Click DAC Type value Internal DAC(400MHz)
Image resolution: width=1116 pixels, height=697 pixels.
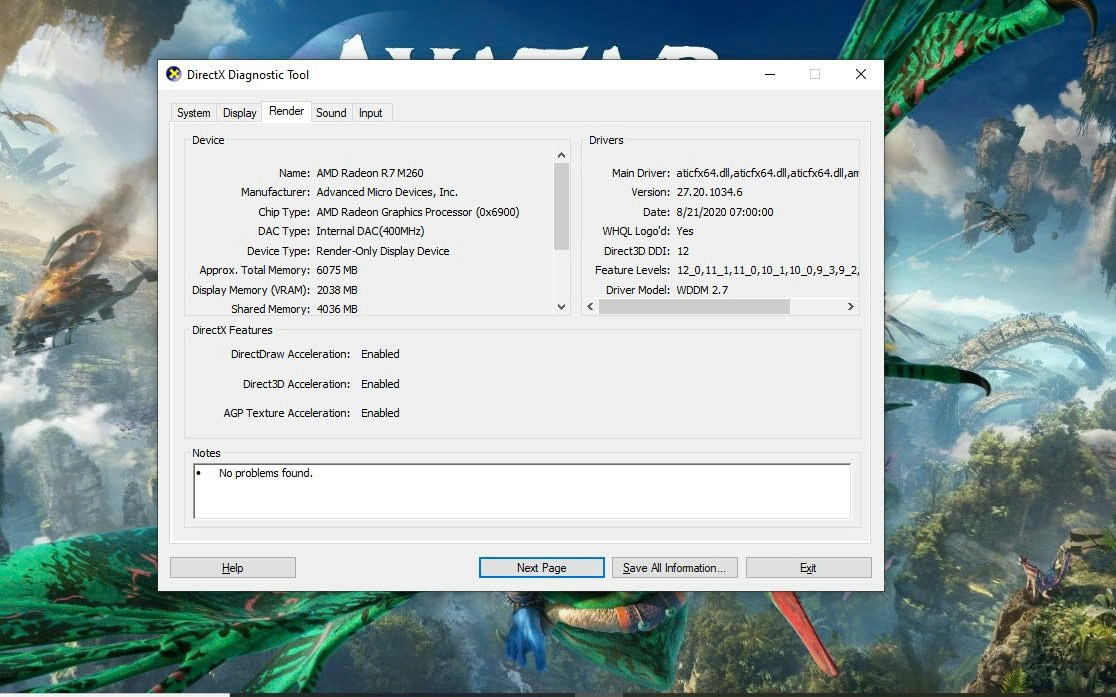coord(369,231)
